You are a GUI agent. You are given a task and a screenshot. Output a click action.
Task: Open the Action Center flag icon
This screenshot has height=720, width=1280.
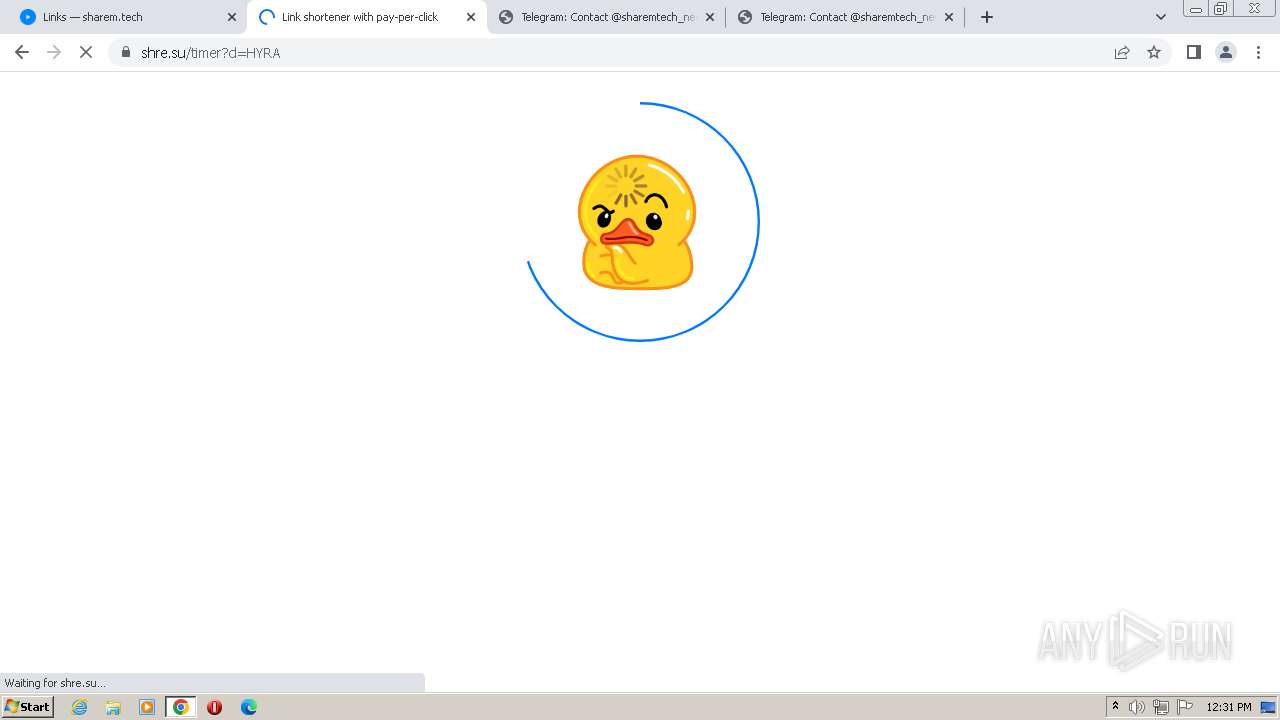click(x=1185, y=707)
